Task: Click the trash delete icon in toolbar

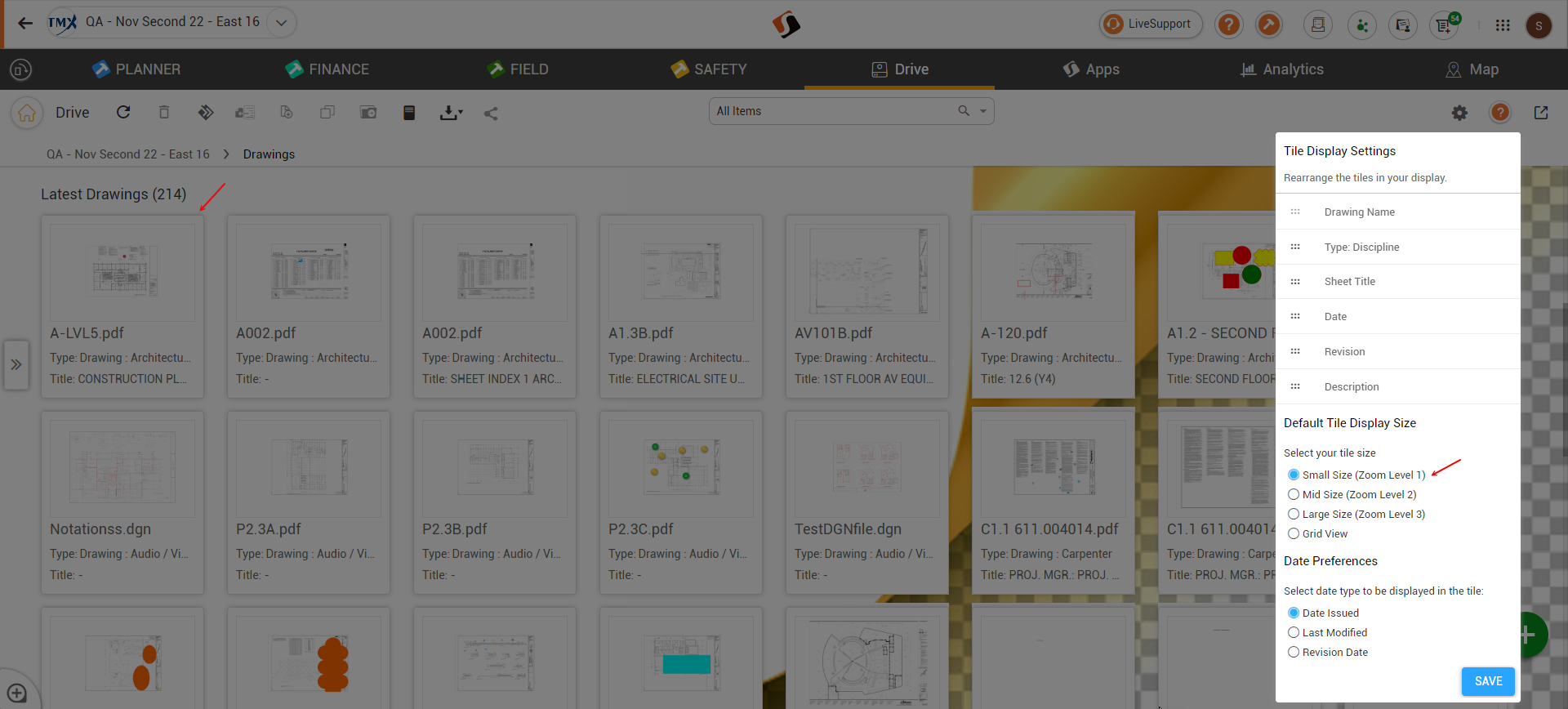Action: 164,112
